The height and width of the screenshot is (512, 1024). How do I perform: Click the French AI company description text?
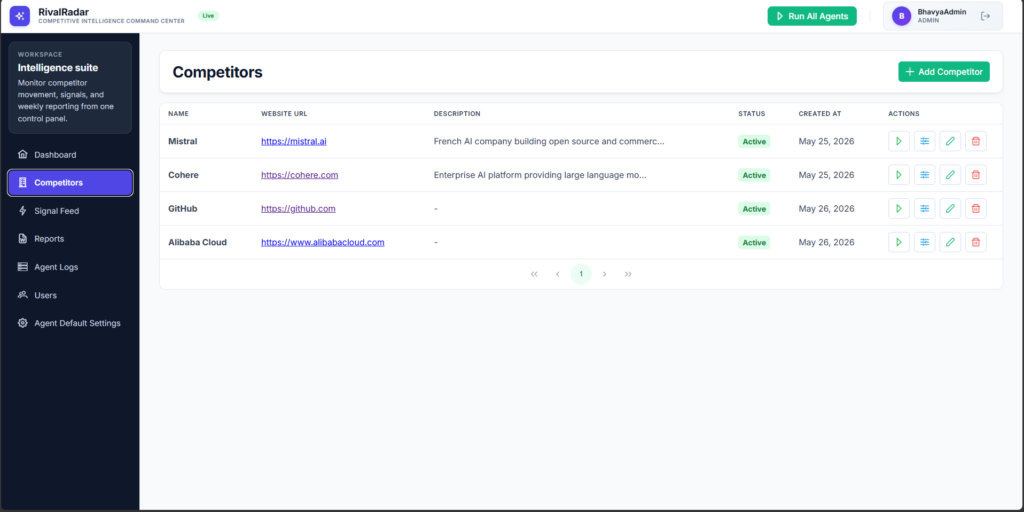[x=549, y=141]
